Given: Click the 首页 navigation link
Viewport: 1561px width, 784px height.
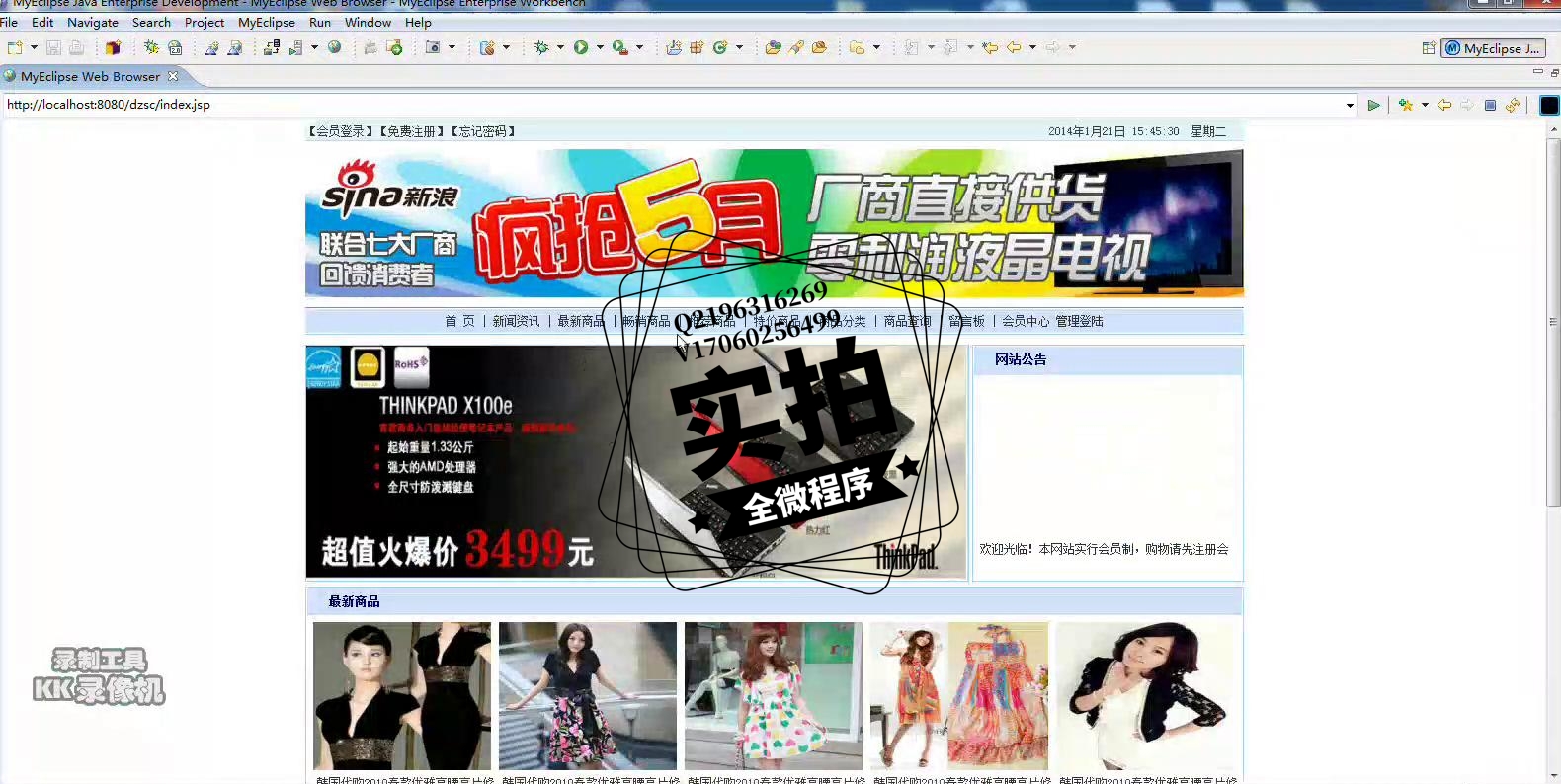Looking at the screenshot, I should [459, 321].
